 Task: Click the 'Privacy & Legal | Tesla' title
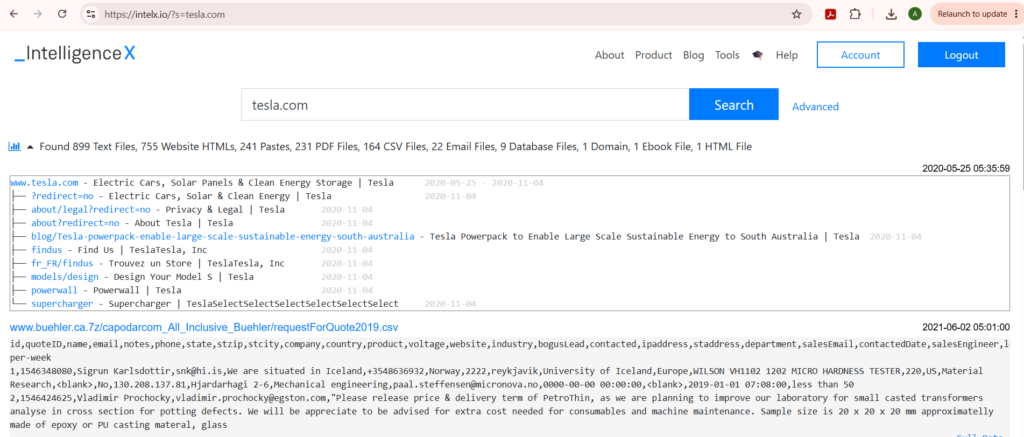225,210
